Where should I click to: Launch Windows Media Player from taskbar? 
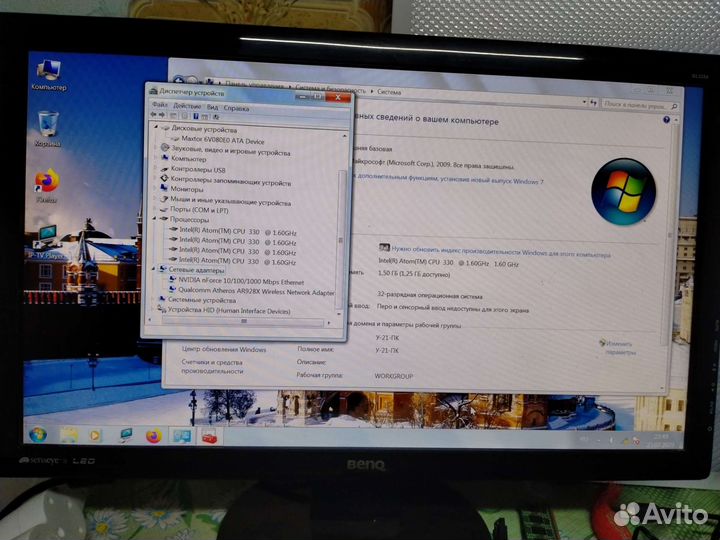95,435
